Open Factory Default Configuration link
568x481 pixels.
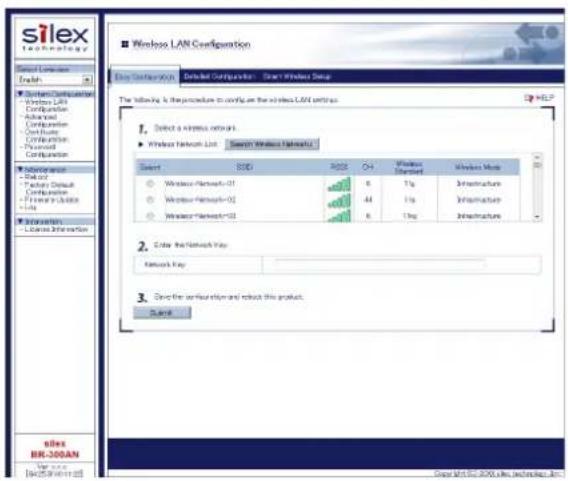coord(49,188)
